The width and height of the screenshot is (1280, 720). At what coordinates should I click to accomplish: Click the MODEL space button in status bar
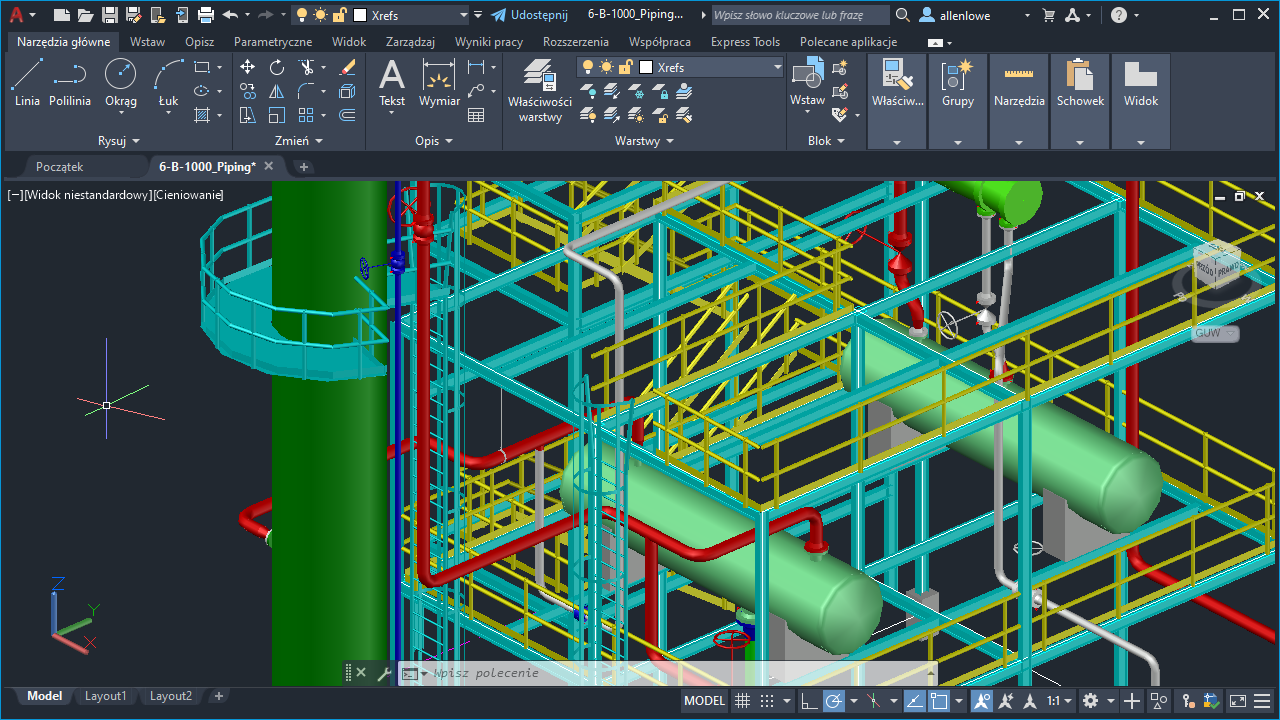[x=704, y=701]
